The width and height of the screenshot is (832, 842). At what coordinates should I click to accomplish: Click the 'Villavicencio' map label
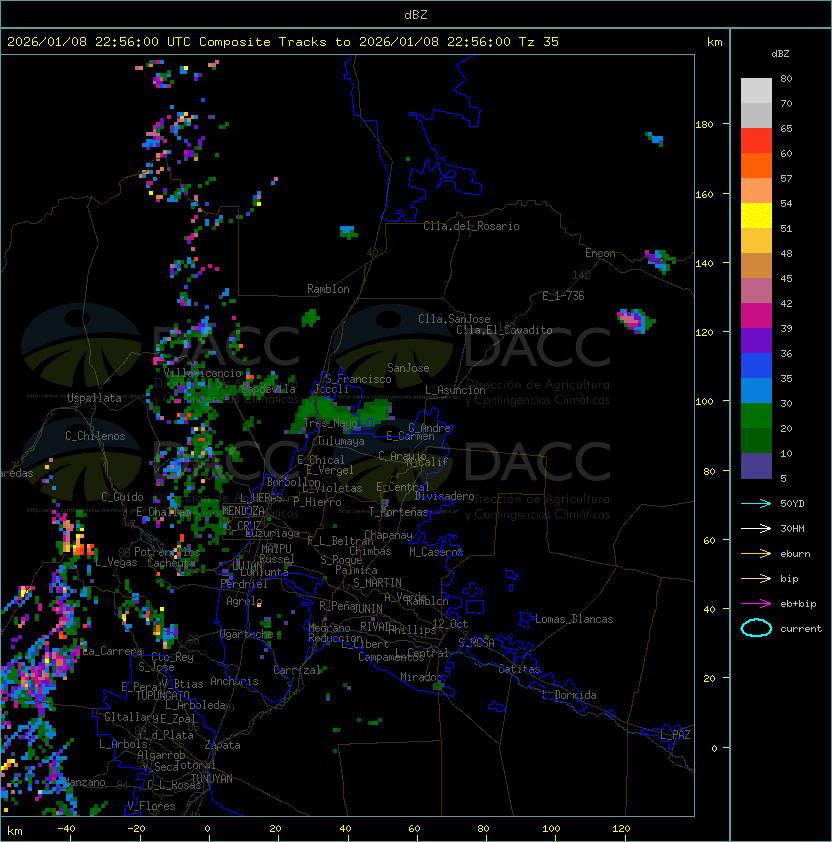(x=202, y=373)
